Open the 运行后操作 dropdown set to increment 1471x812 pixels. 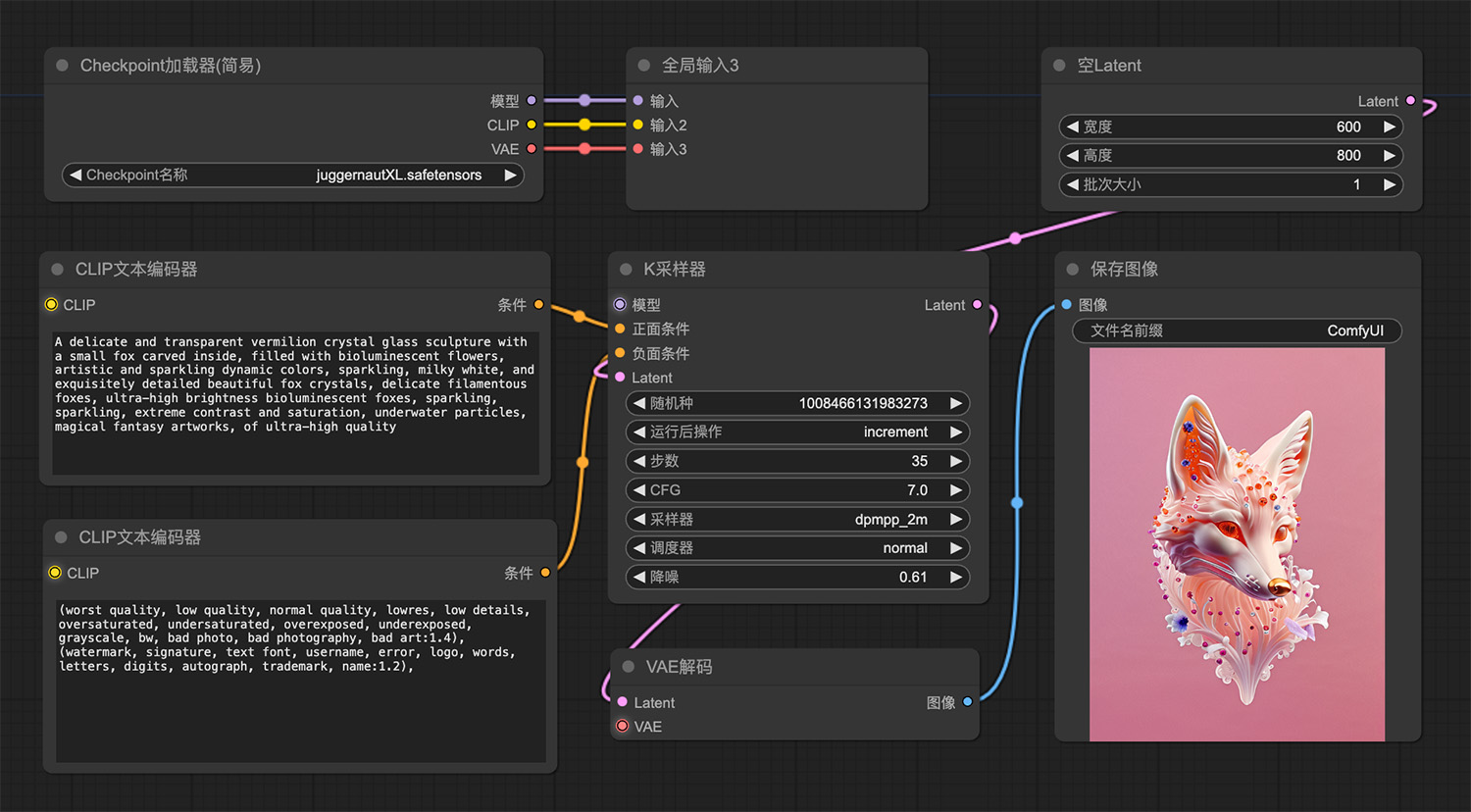coord(797,432)
